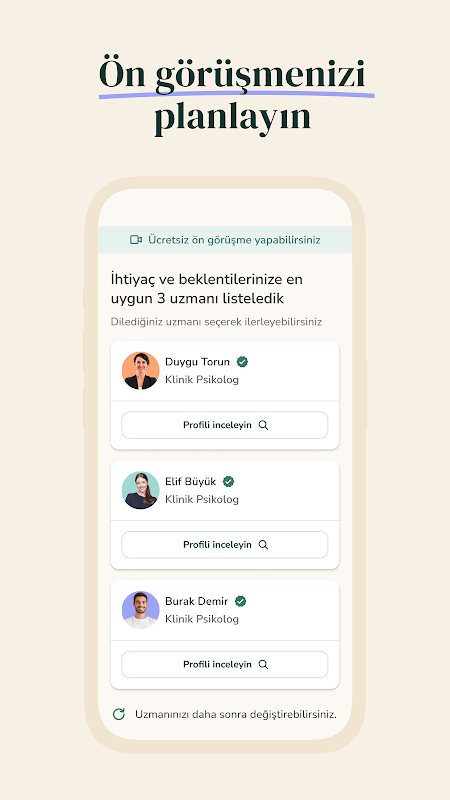Tap Uzmanınızı daha sonra değiştirebilirsiniz text
The image size is (450, 800).
[x=236, y=714]
